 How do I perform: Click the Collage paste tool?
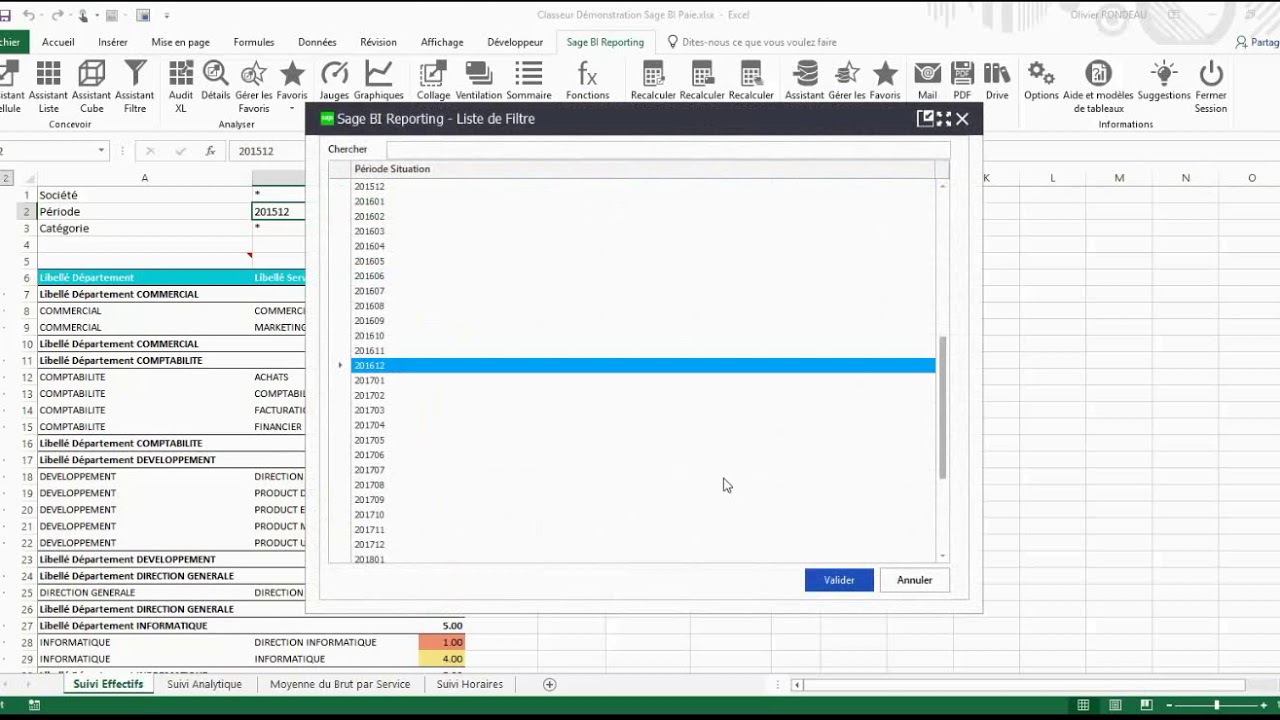click(x=433, y=81)
